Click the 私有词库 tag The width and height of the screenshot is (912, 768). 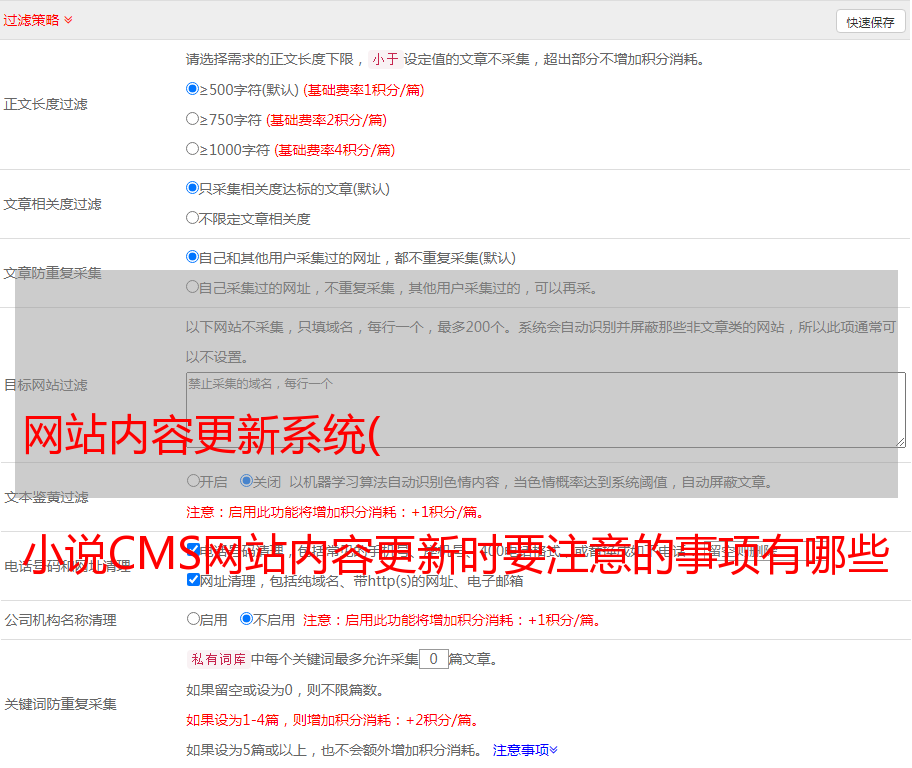(x=219, y=659)
